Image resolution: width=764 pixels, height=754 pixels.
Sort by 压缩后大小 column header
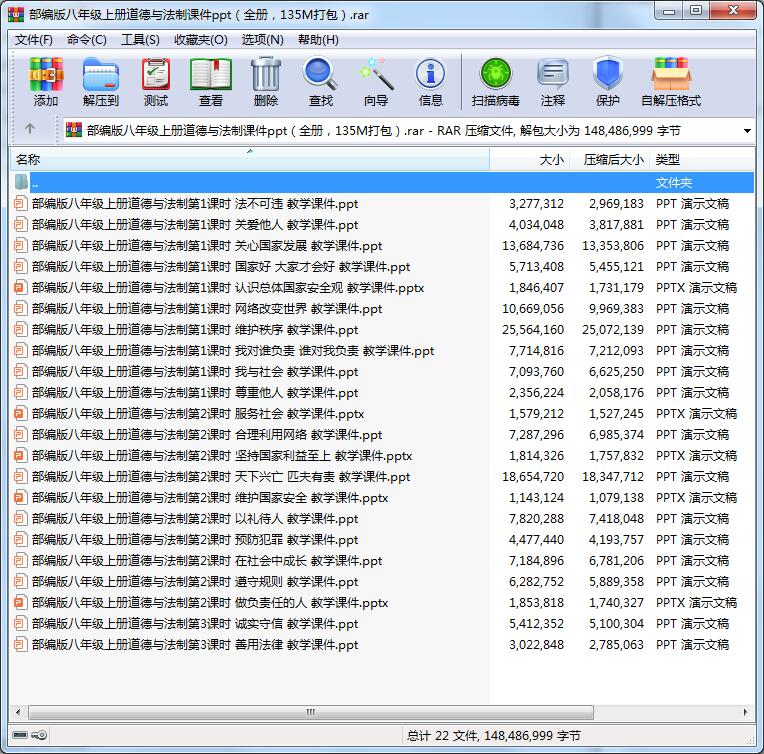610,159
